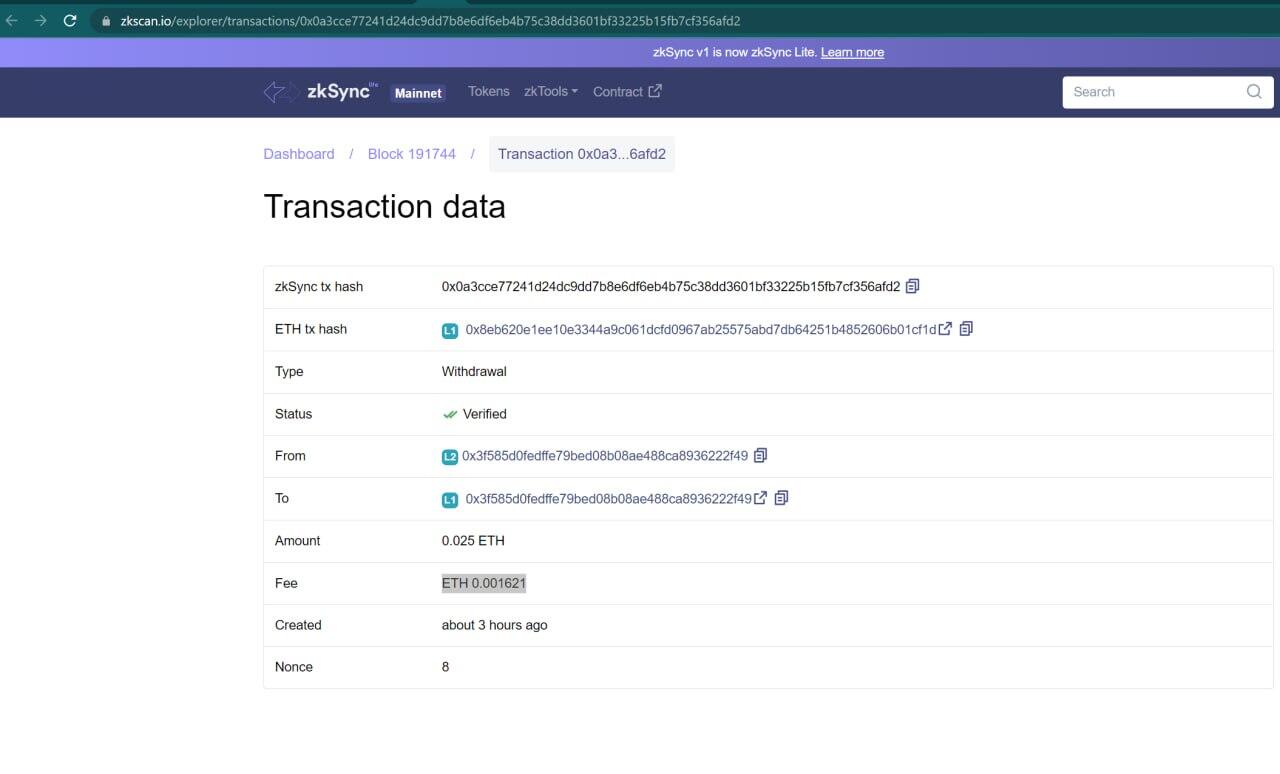Click the Created row label
Screen dimensions: 1280x774
(x=298, y=625)
